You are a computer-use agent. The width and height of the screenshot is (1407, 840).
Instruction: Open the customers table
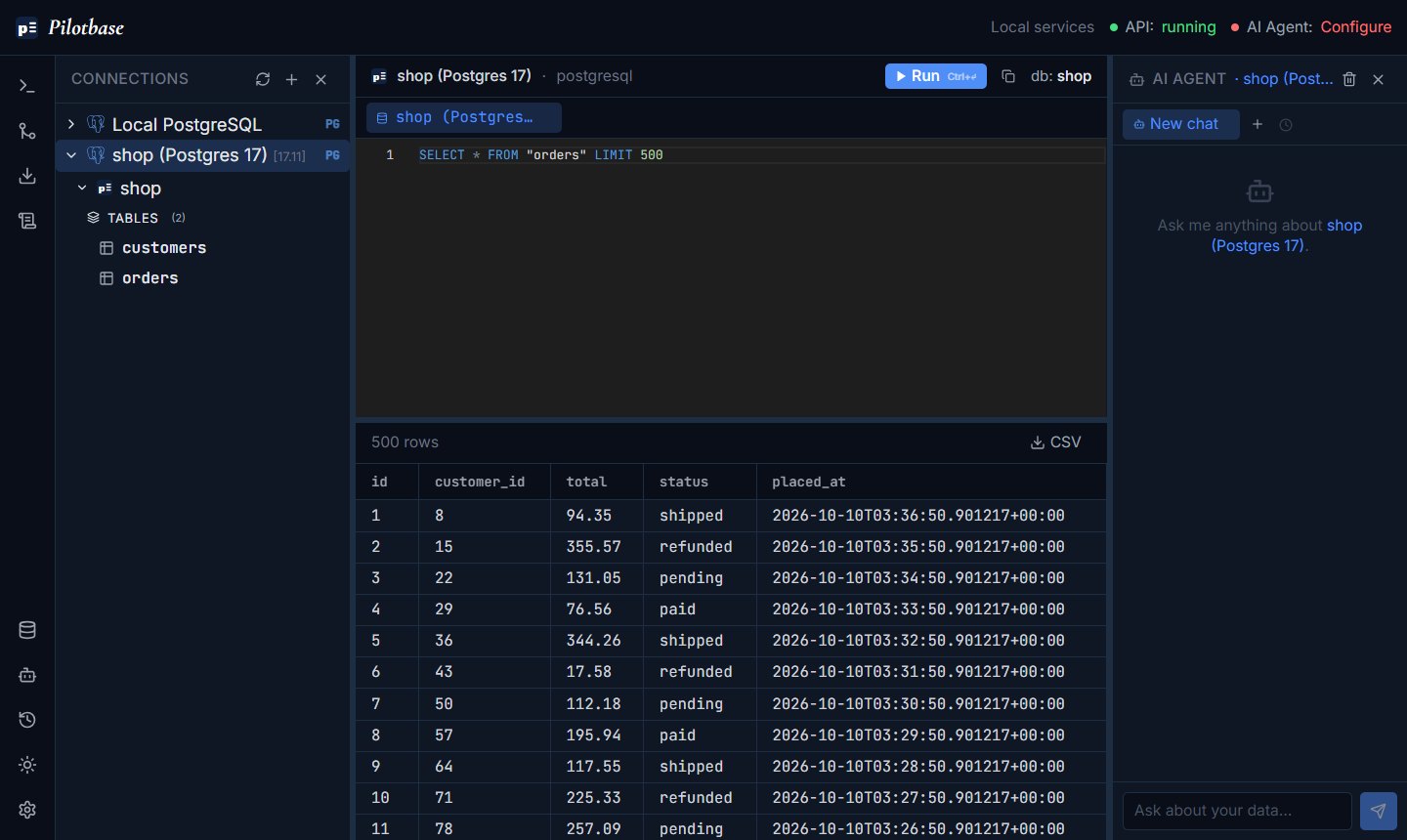coord(164,248)
